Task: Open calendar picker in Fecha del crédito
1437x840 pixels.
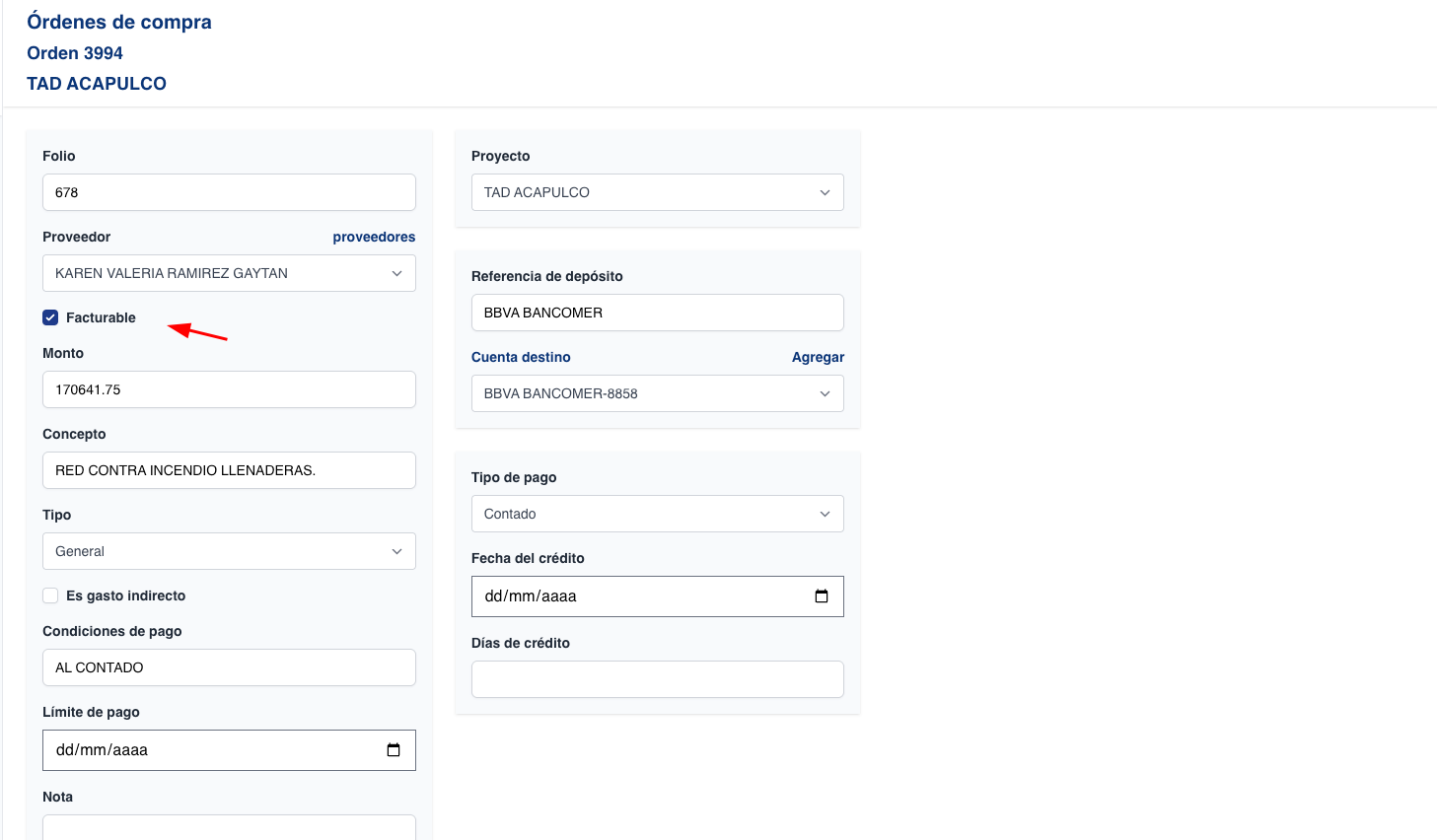Action: point(822,596)
